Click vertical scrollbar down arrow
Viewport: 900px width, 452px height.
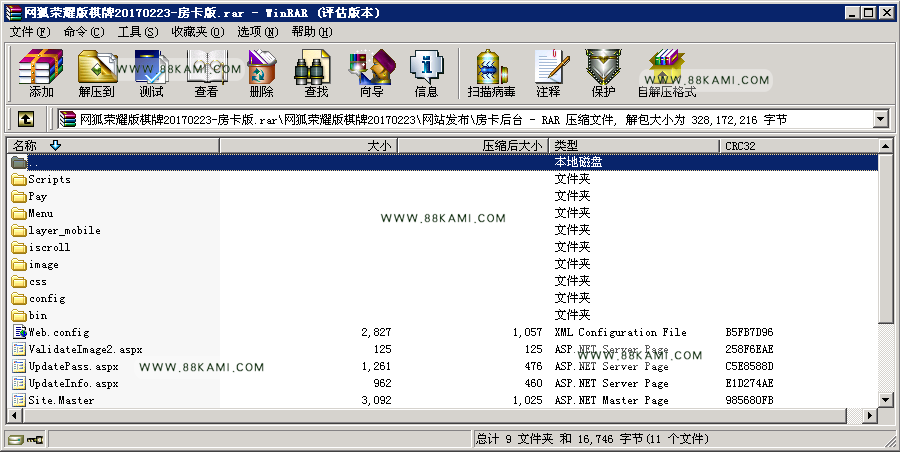pos(886,400)
